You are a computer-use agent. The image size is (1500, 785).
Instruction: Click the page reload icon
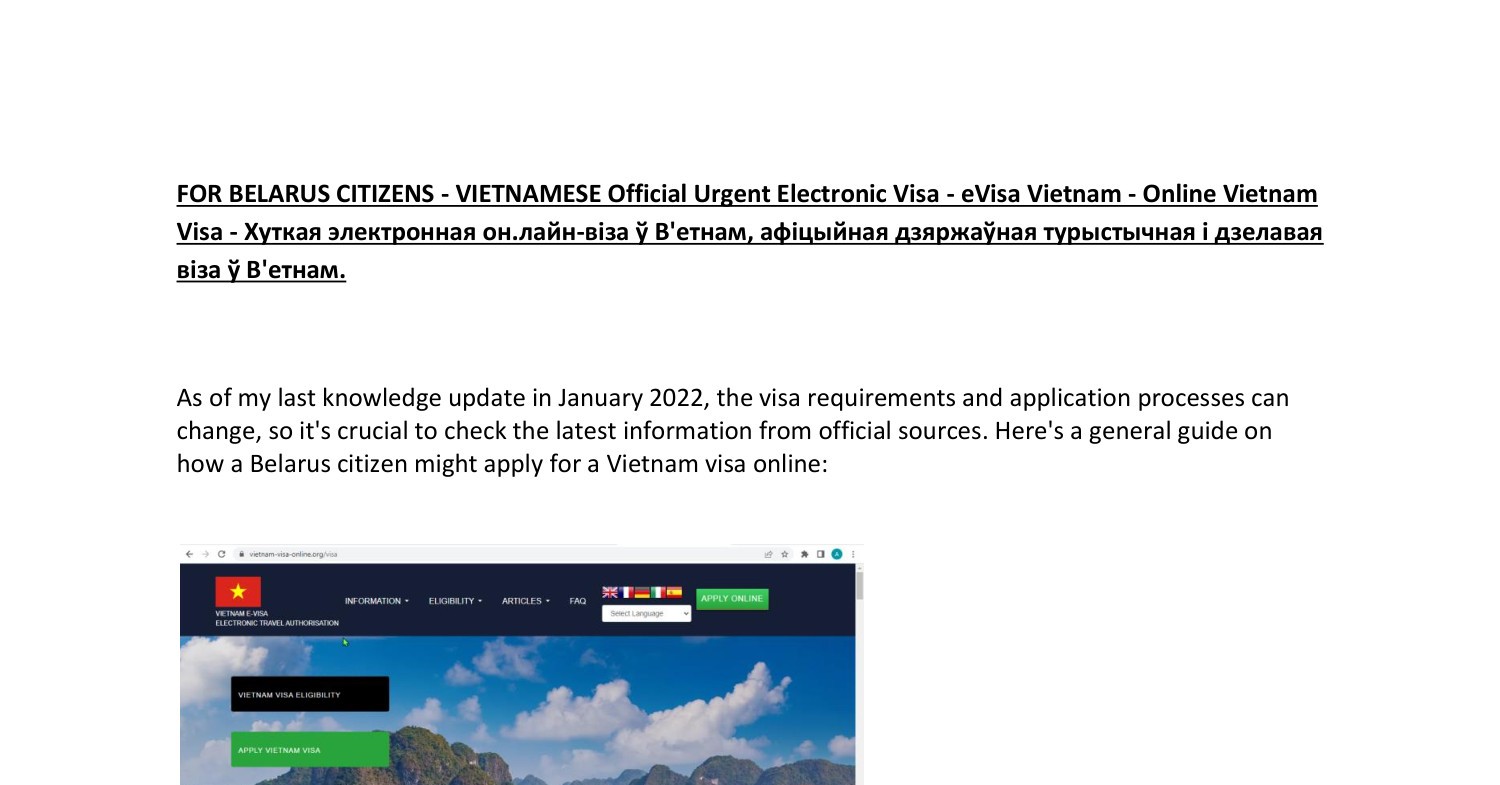pyautogui.click(x=221, y=554)
